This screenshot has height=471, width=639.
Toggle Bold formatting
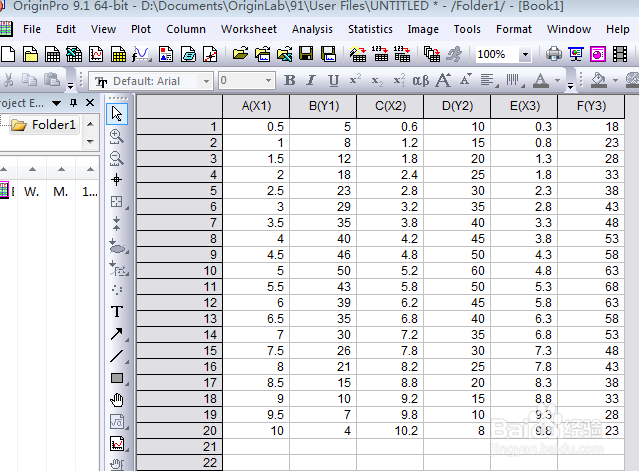[x=289, y=80]
